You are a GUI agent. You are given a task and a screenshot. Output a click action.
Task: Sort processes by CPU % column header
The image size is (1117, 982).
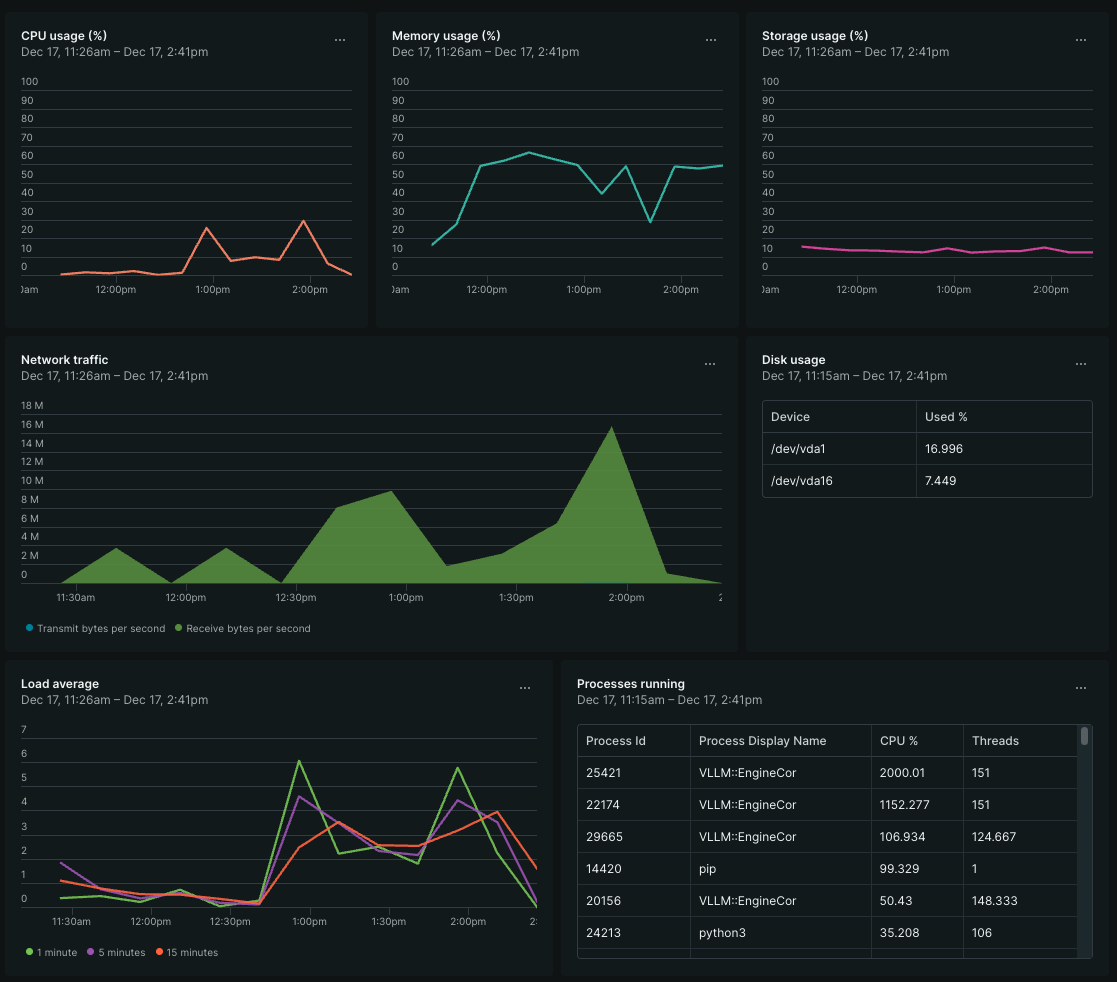pyautogui.click(x=898, y=741)
